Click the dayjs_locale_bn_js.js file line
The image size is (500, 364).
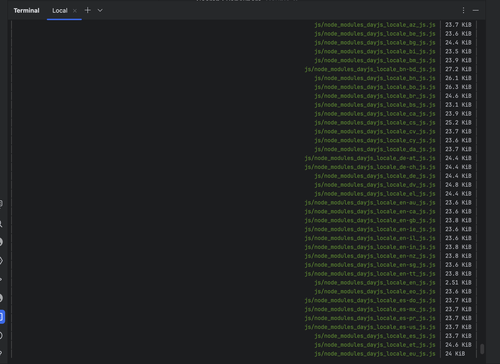pos(375,78)
